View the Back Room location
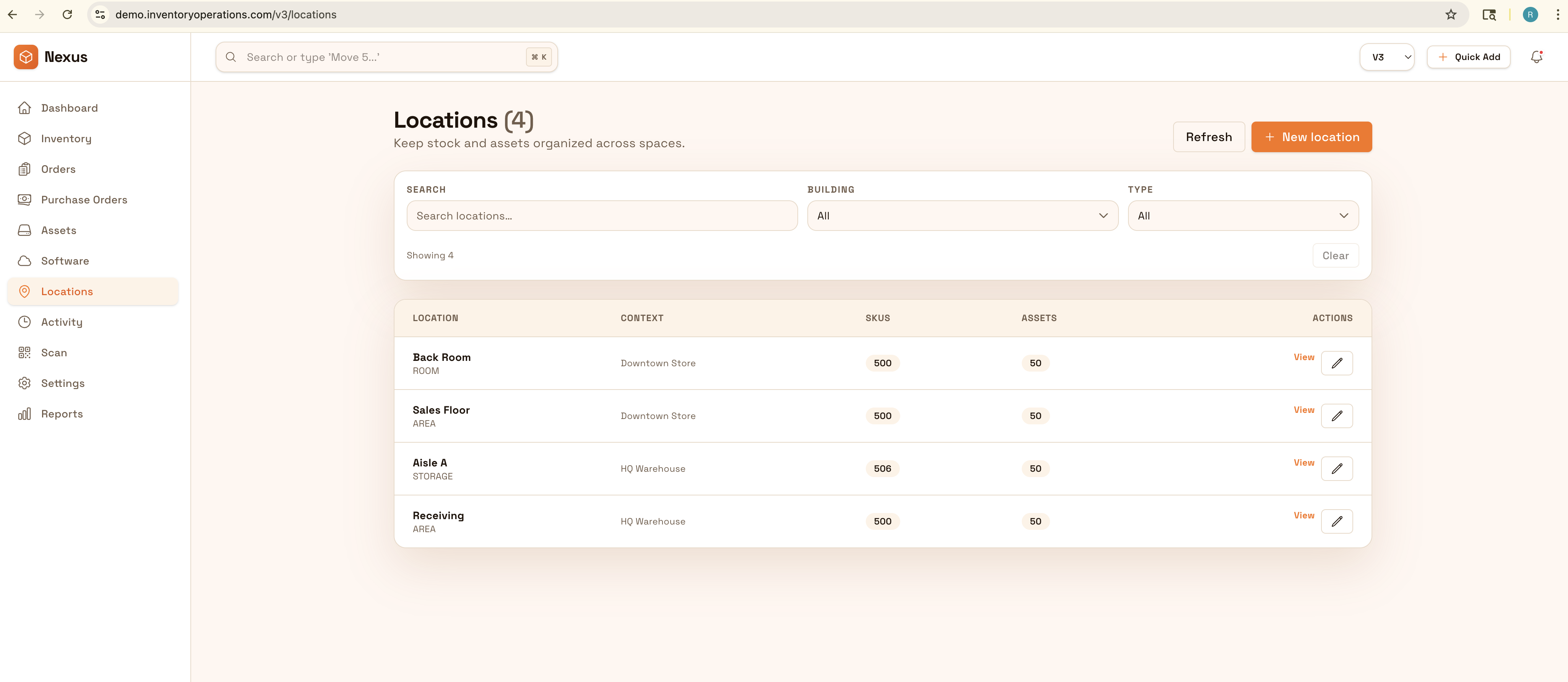The image size is (1568, 682). [1303, 357]
